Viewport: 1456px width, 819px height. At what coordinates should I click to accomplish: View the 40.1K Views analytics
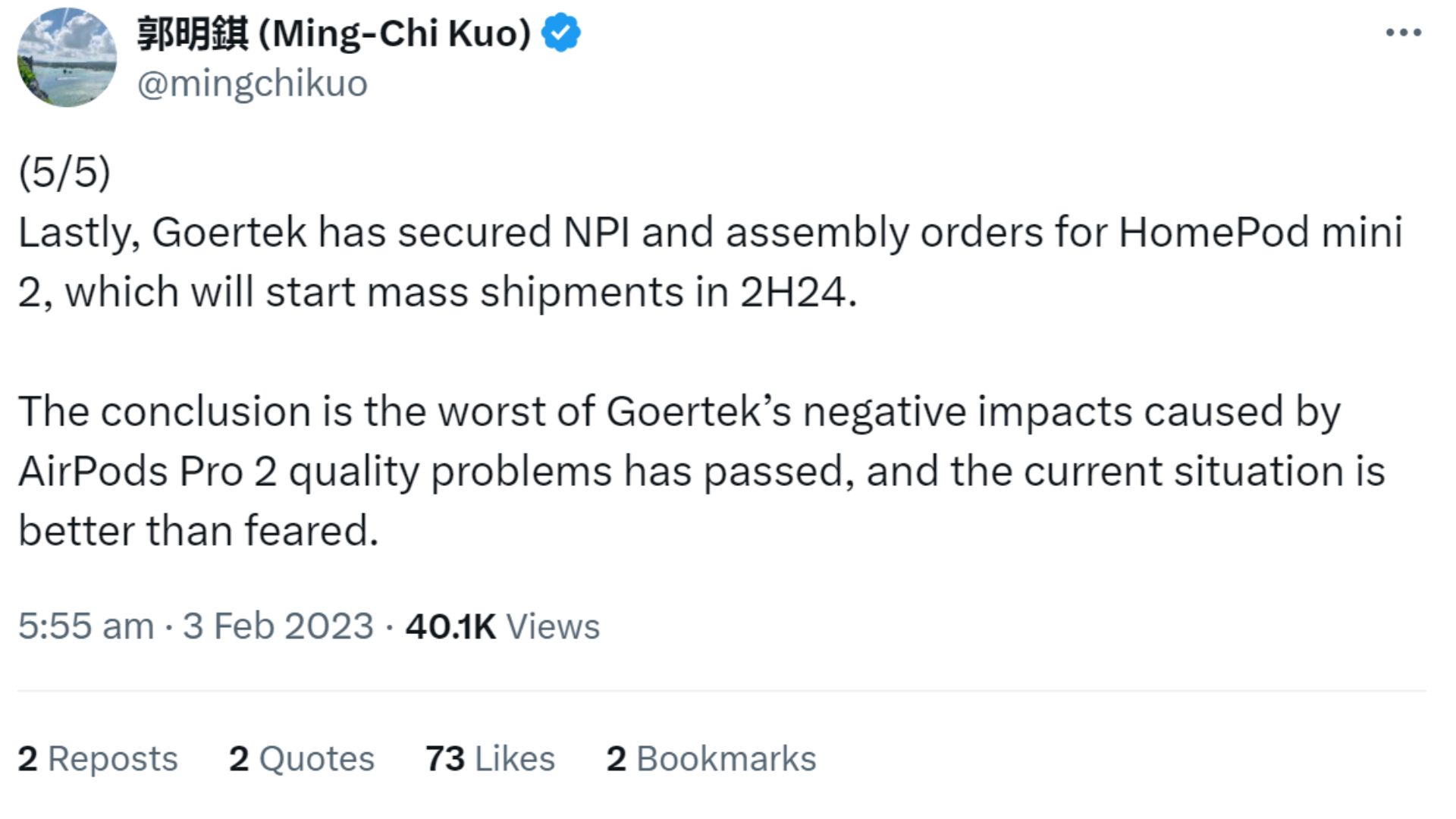[x=502, y=626]
